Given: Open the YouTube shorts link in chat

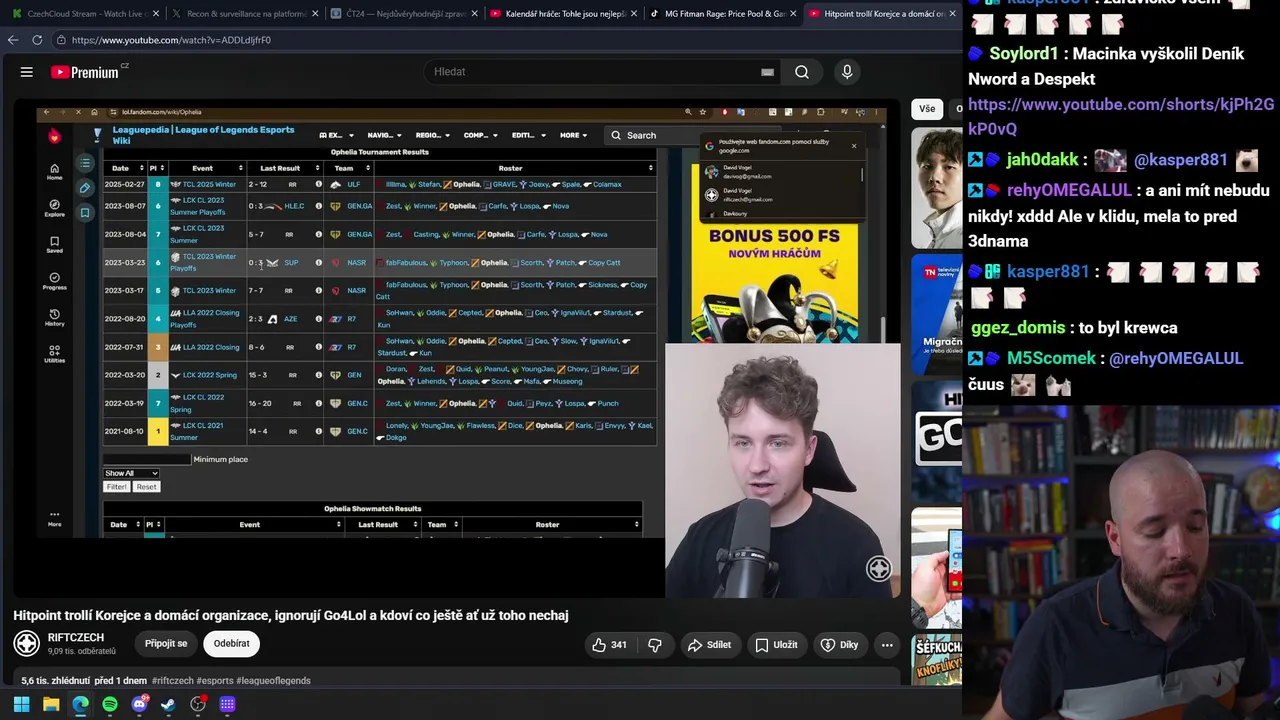Looking at the screenshot, I should pos(1121,117).
